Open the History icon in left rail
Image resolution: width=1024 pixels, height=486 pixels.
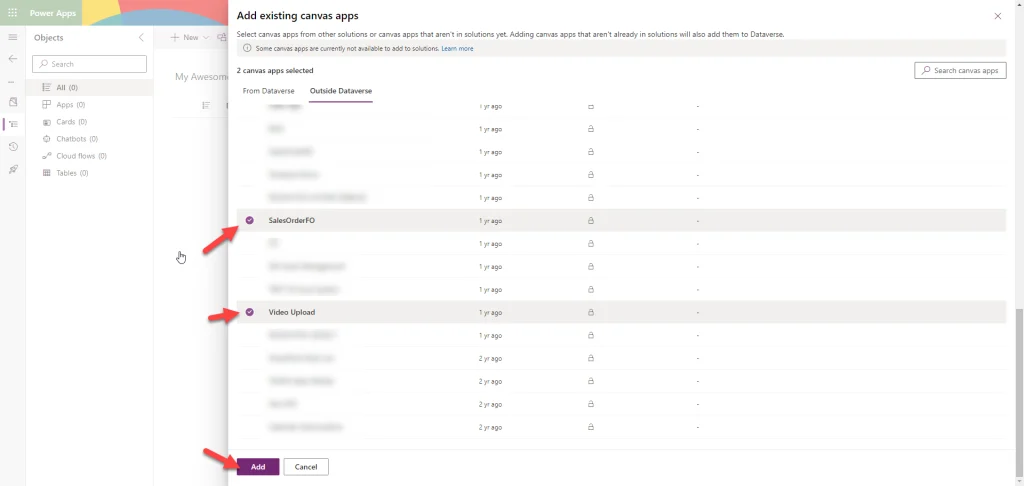tap(12, 146)
